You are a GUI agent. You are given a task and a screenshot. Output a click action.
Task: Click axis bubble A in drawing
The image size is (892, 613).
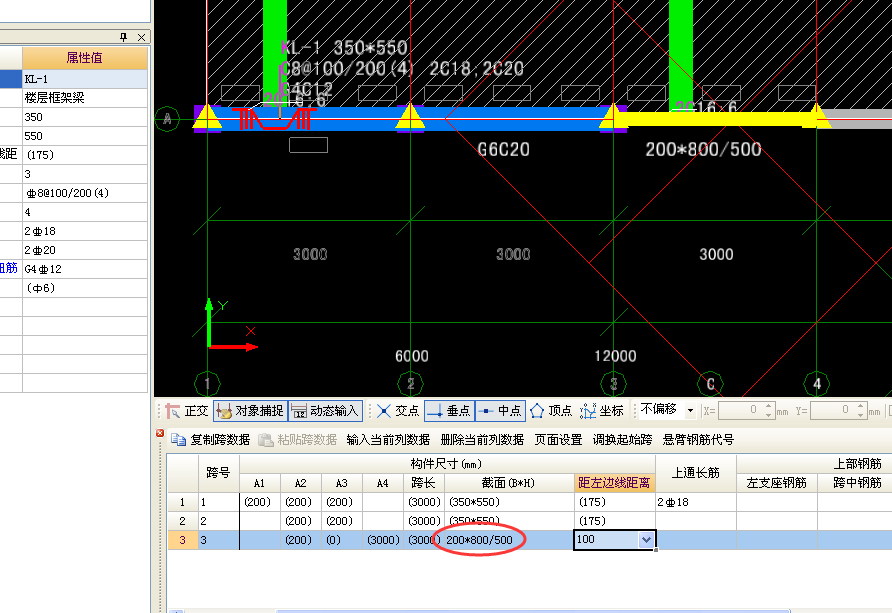(167, 119)
